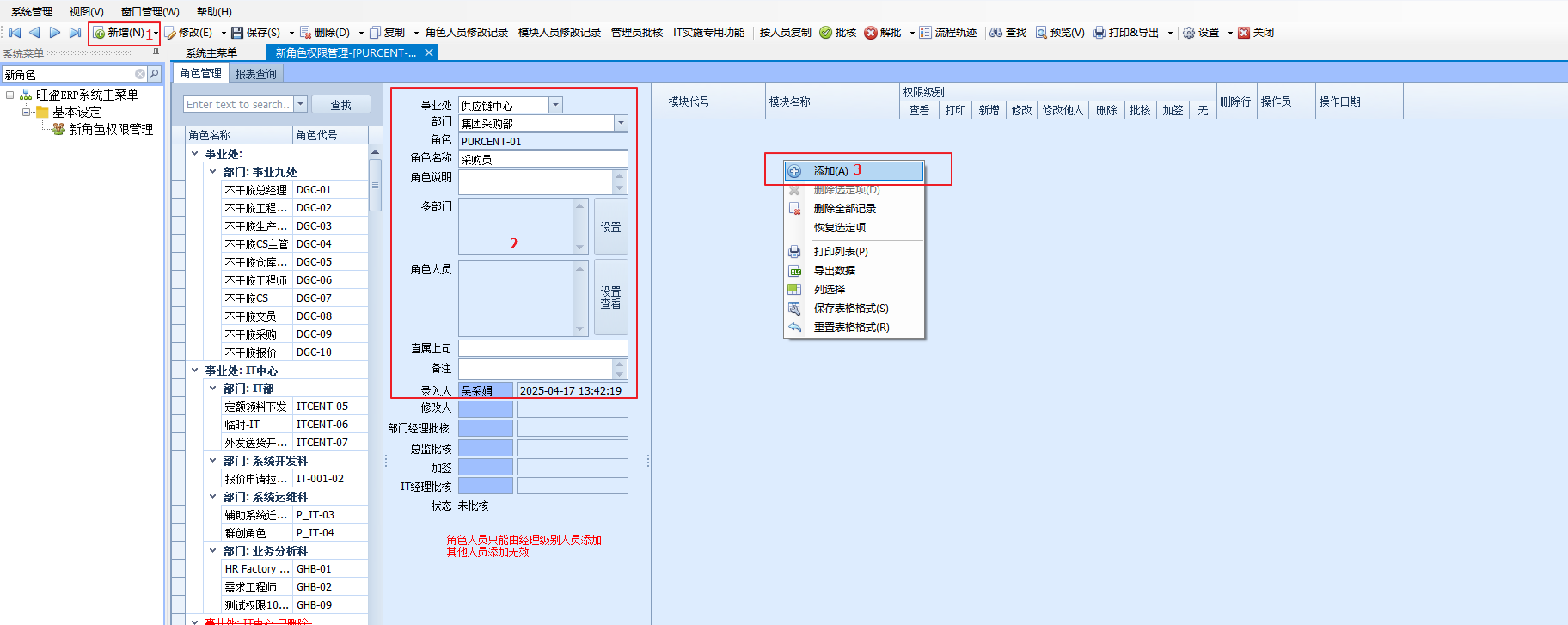
Task: Click the magnifier search icon in system menu
Action: click(x=154, y=74)
